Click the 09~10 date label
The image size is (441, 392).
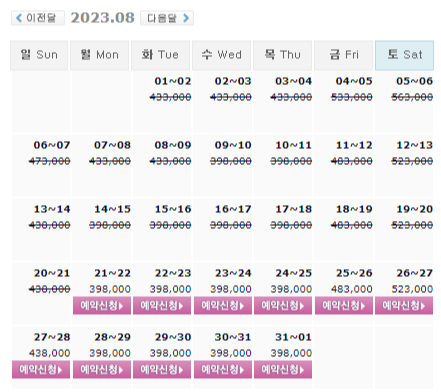click(233, 145)
